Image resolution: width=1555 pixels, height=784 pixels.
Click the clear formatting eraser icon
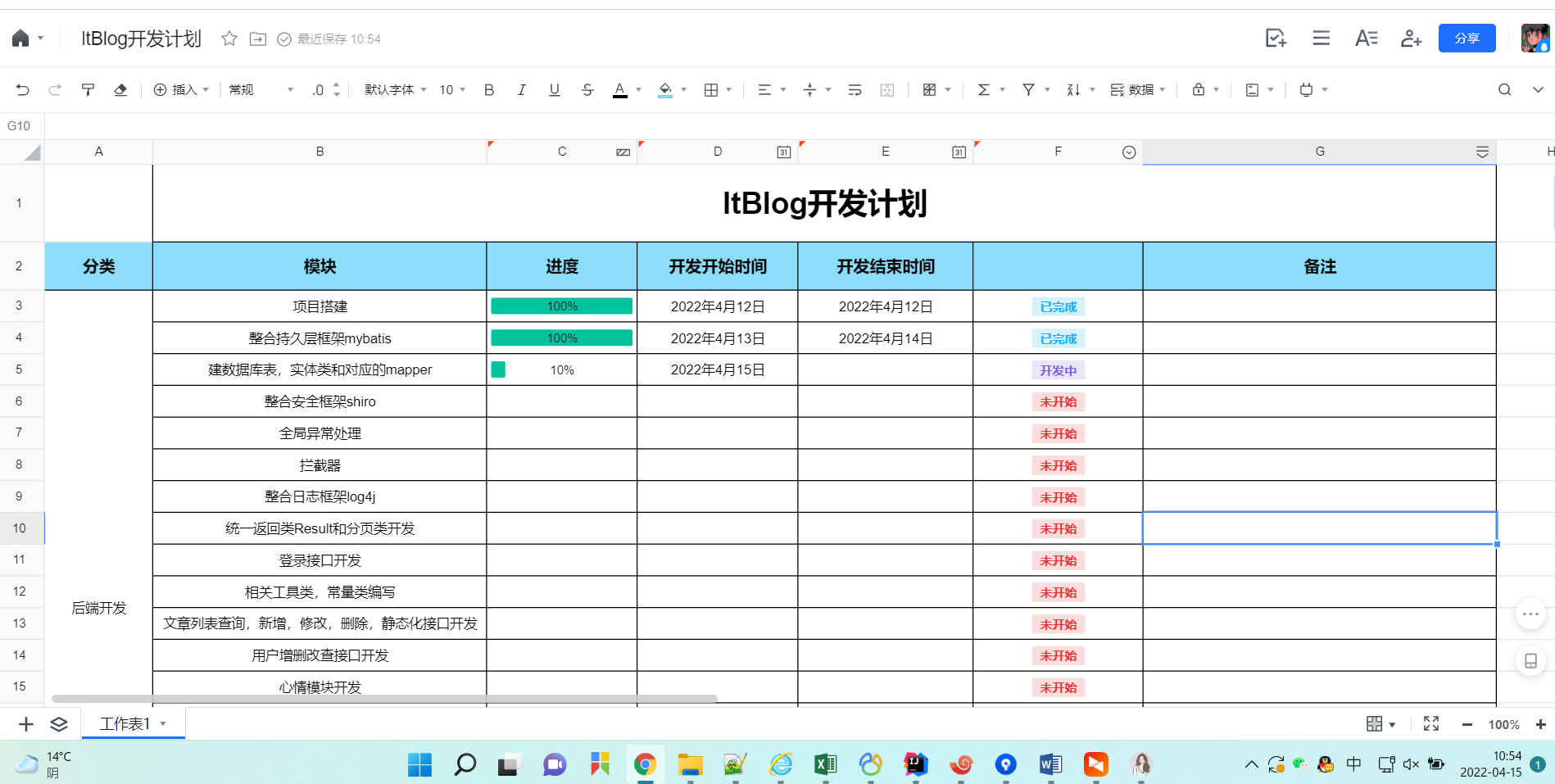pyautogui.click(x=120, y=90)
